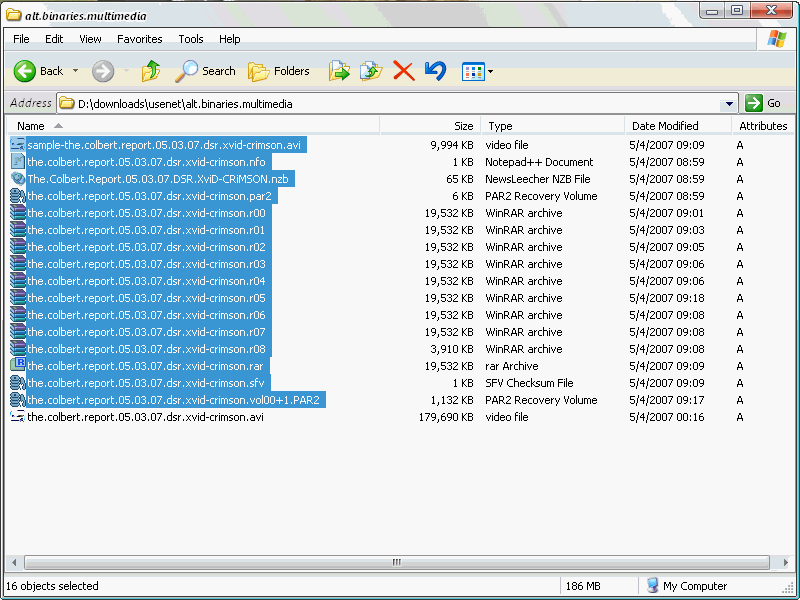Click the title bar folder icon
The height and width of the screenshot is (600, 800).
(x=14, y=15)
